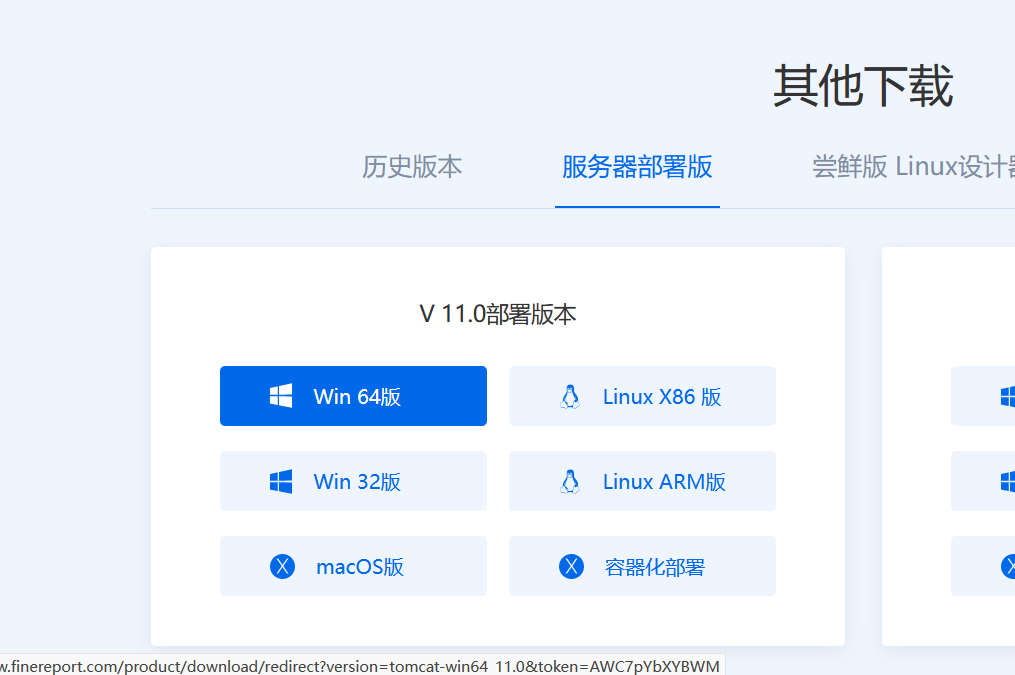Click the penguin icon beside Linux X86 版
The height and width of the screenshot is (675, 1015).
pyautogui.click(x=570, y=397)
